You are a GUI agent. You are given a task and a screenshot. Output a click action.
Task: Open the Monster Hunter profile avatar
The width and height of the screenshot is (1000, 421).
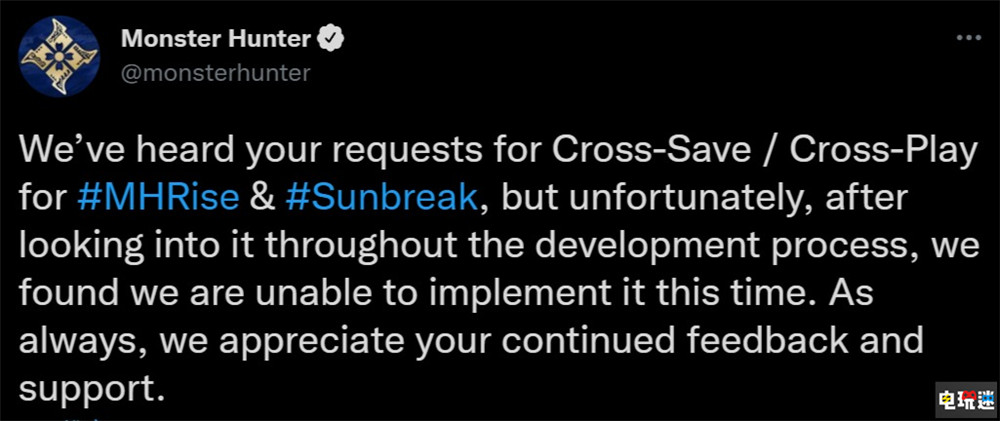pos(59,56)
